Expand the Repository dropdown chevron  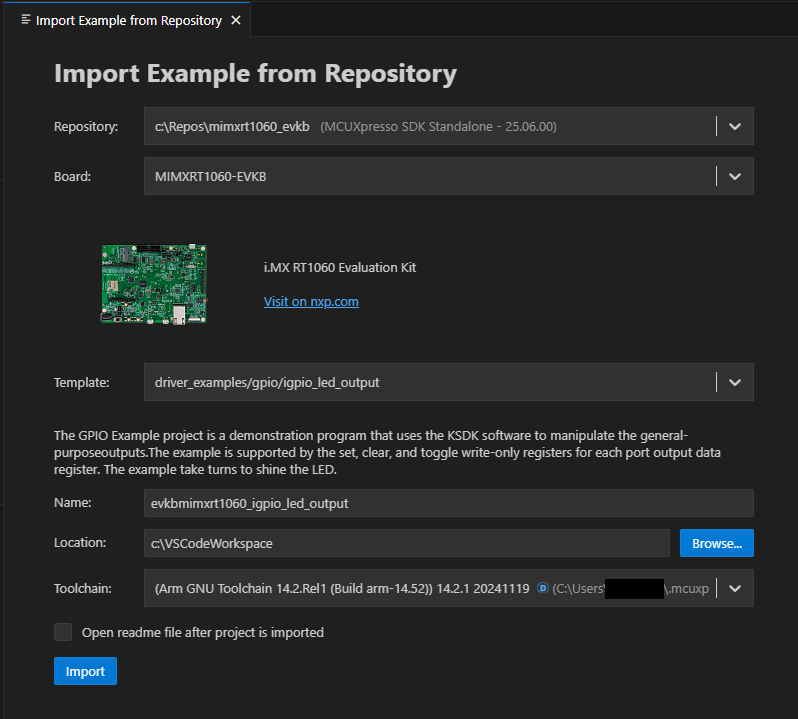coord(735,126)
